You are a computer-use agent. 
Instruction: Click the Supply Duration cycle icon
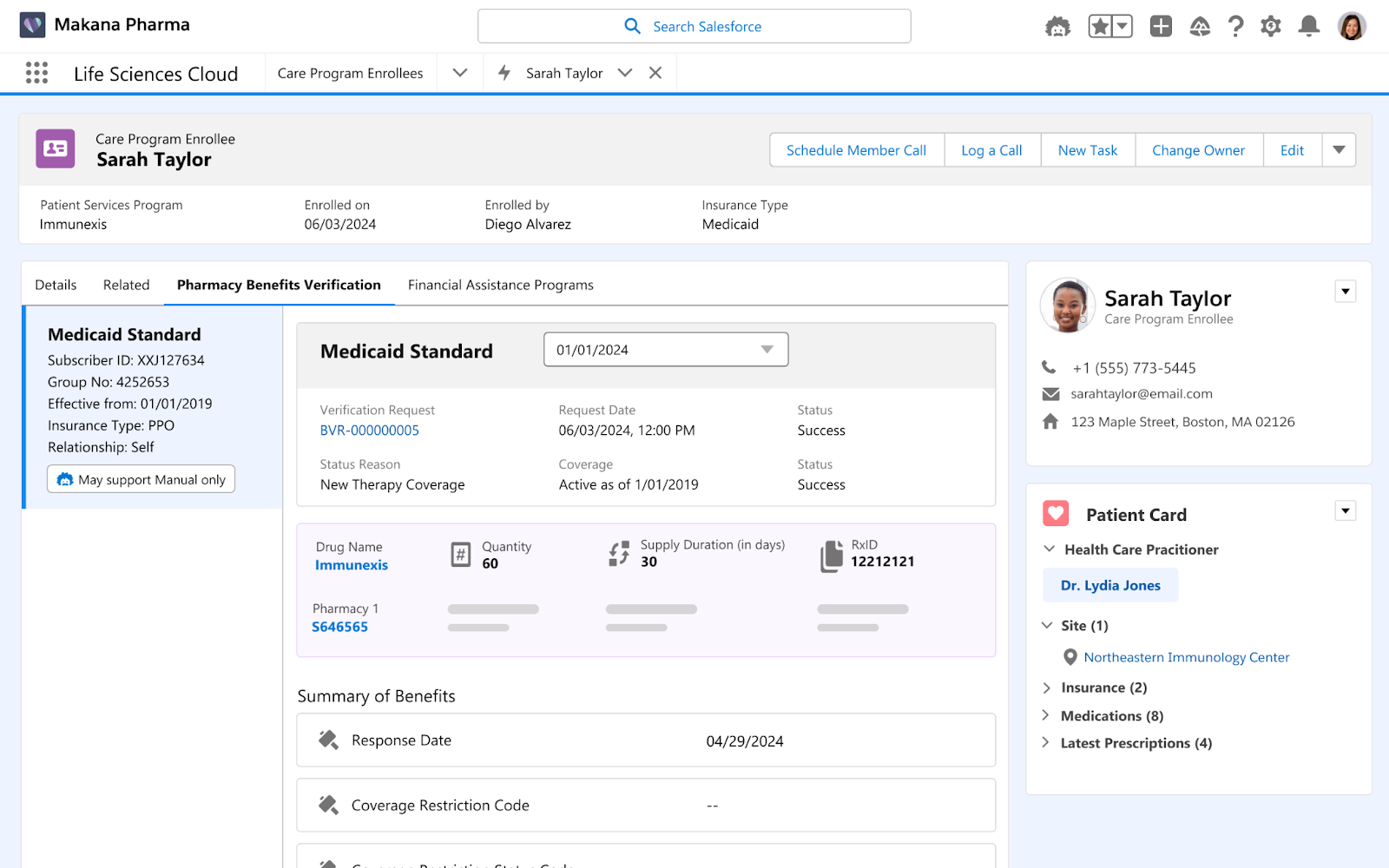(619, 554)
